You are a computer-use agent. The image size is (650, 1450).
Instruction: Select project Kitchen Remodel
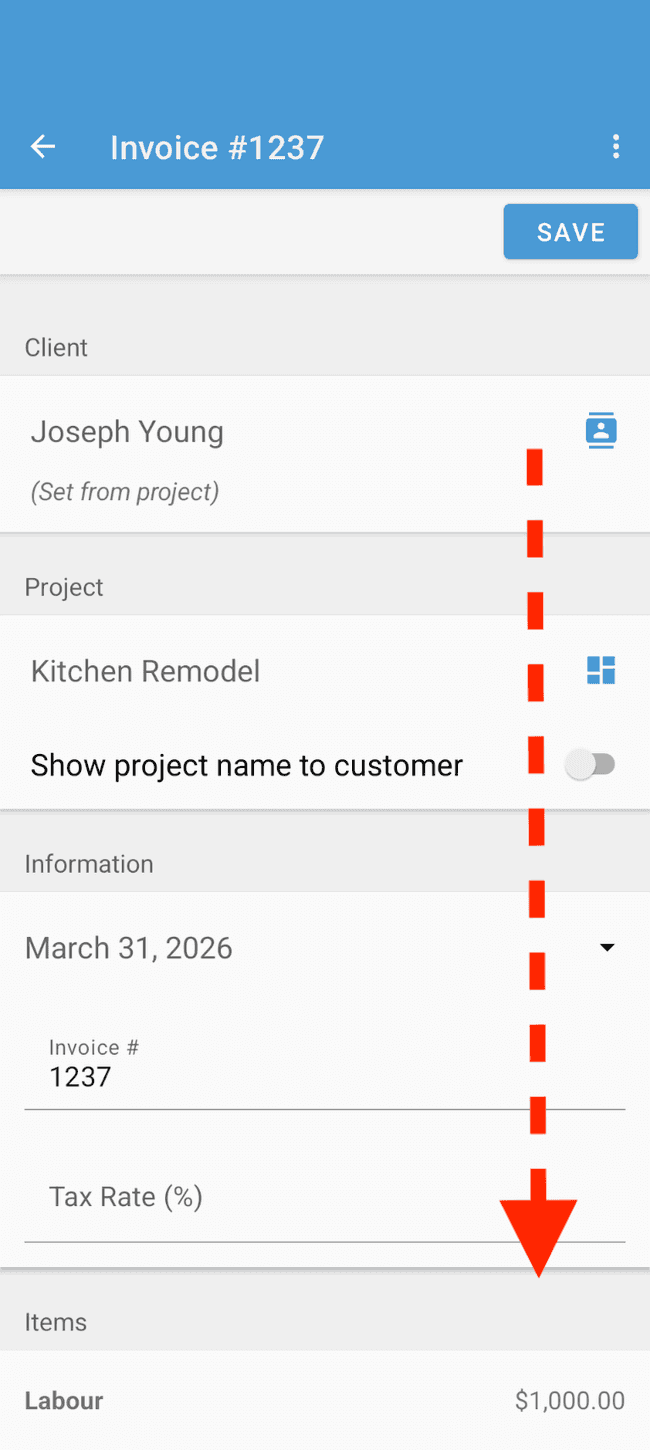[x=145, y=670]
